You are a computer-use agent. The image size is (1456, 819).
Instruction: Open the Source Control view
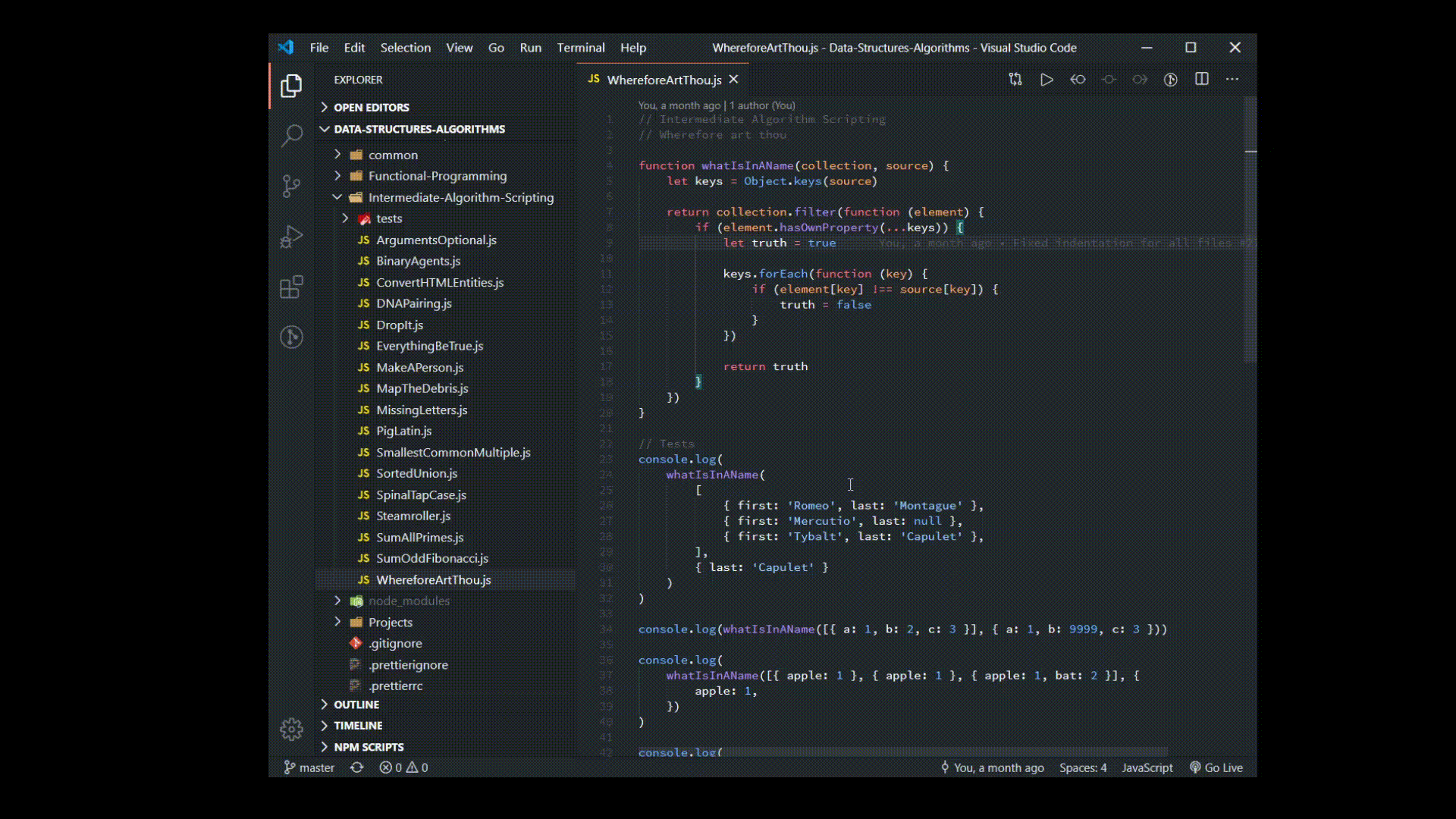(292, 187)
